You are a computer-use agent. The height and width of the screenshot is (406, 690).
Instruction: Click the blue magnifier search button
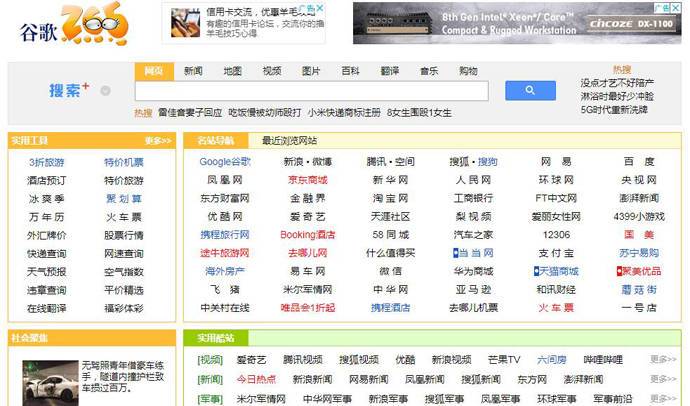[x=530, y=90]
